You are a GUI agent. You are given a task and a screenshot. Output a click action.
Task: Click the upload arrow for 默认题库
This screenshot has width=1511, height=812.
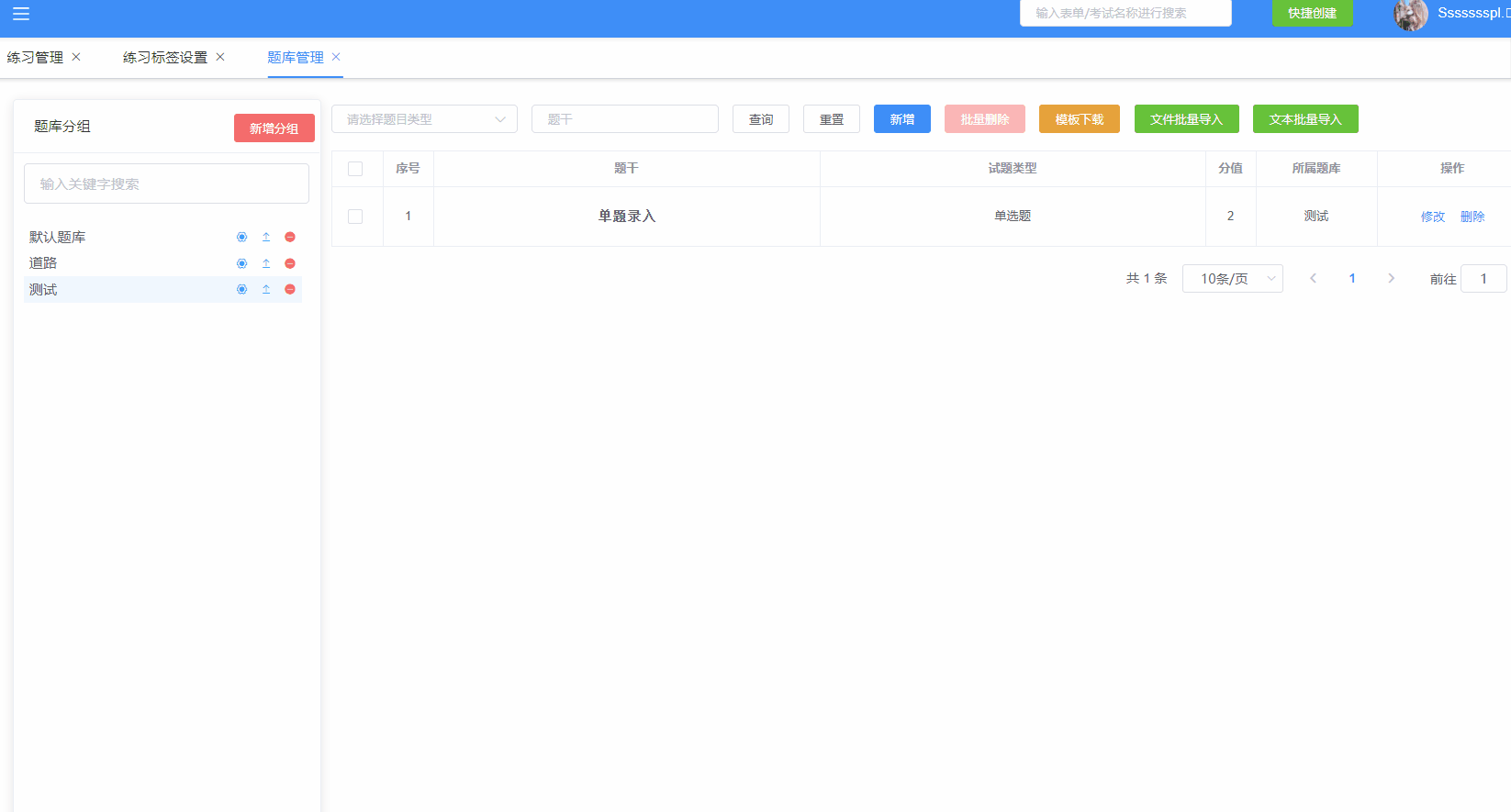(x=266, y=237)
